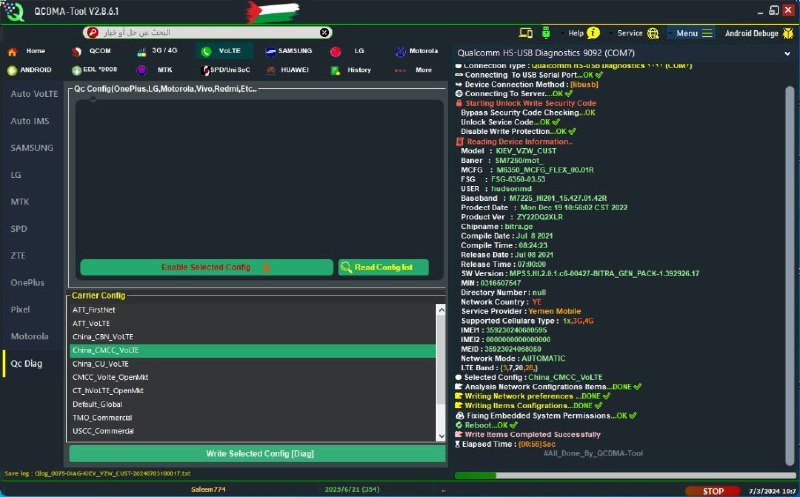Click the red STOP button
The height and width of the screenshot is (497, 800).
tap(713, 491)
